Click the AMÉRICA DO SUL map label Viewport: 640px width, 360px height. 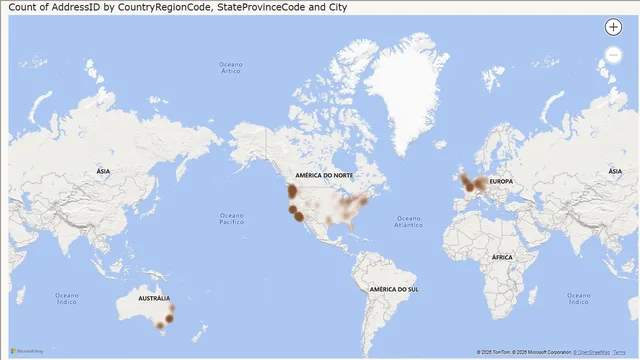tap(394, 289)
